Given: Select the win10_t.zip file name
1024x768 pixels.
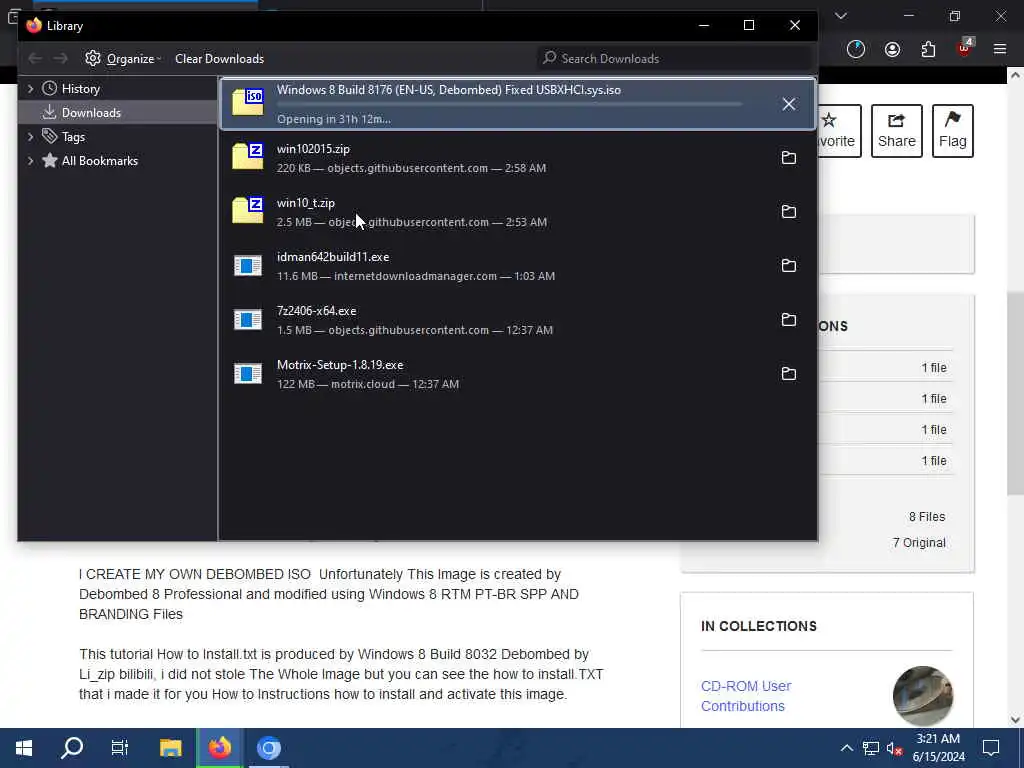Looking at the screenshot, I should (x=306, y=203).
